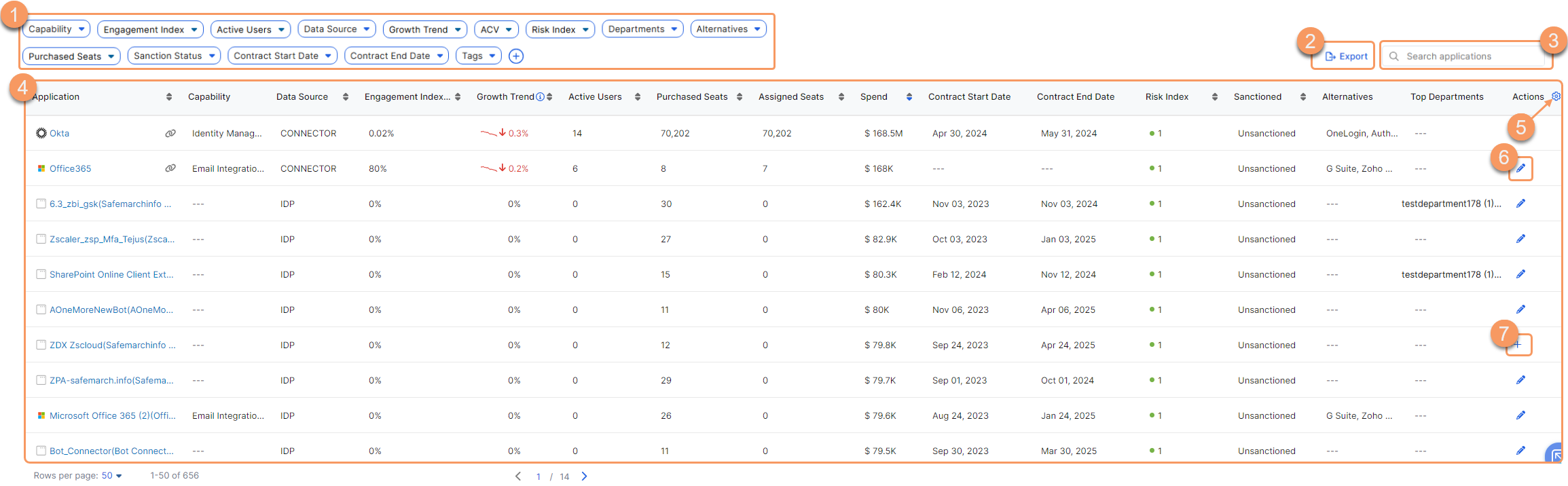Open the Sanction Status filter
Screen dimensions: 1568x486
click(x=174, y=56)
